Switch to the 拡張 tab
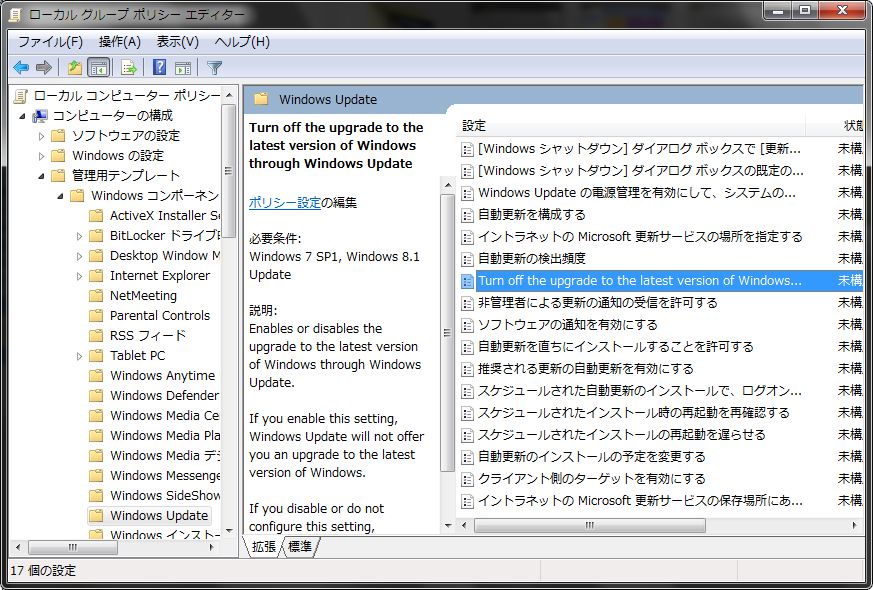 [x=264, y=547]
